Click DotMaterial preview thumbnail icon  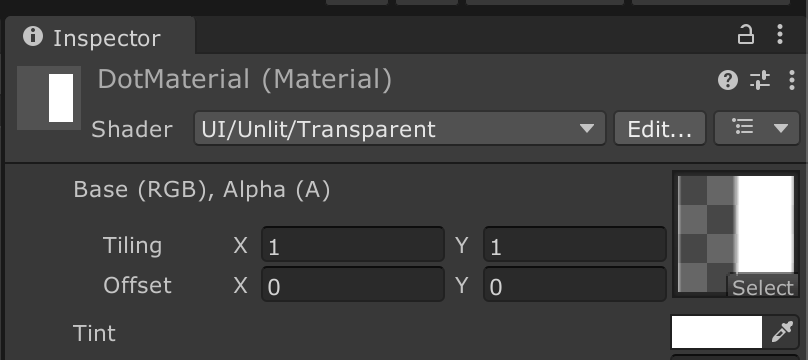coord(49,98)
